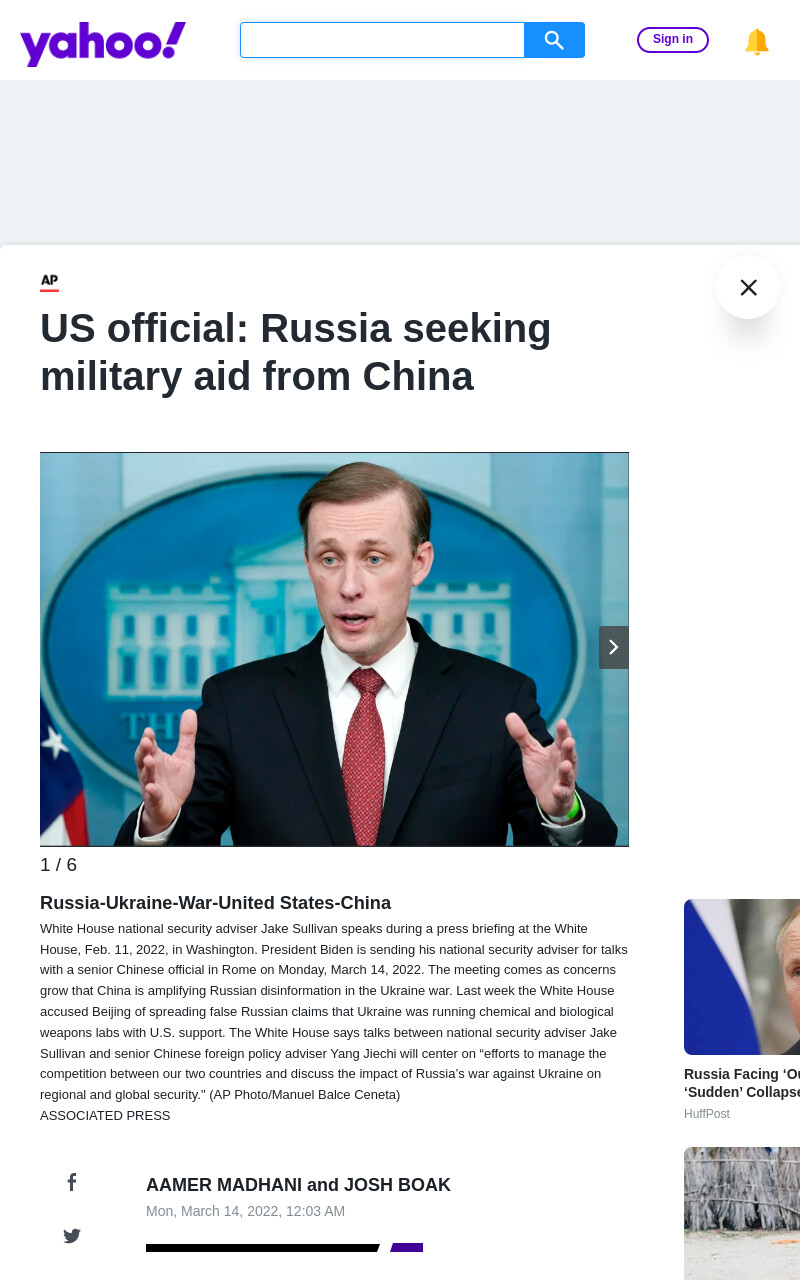The height and width of the screenshot is (1280, 800).
Task: Share article on Facebook
Action: point(72,1182)
